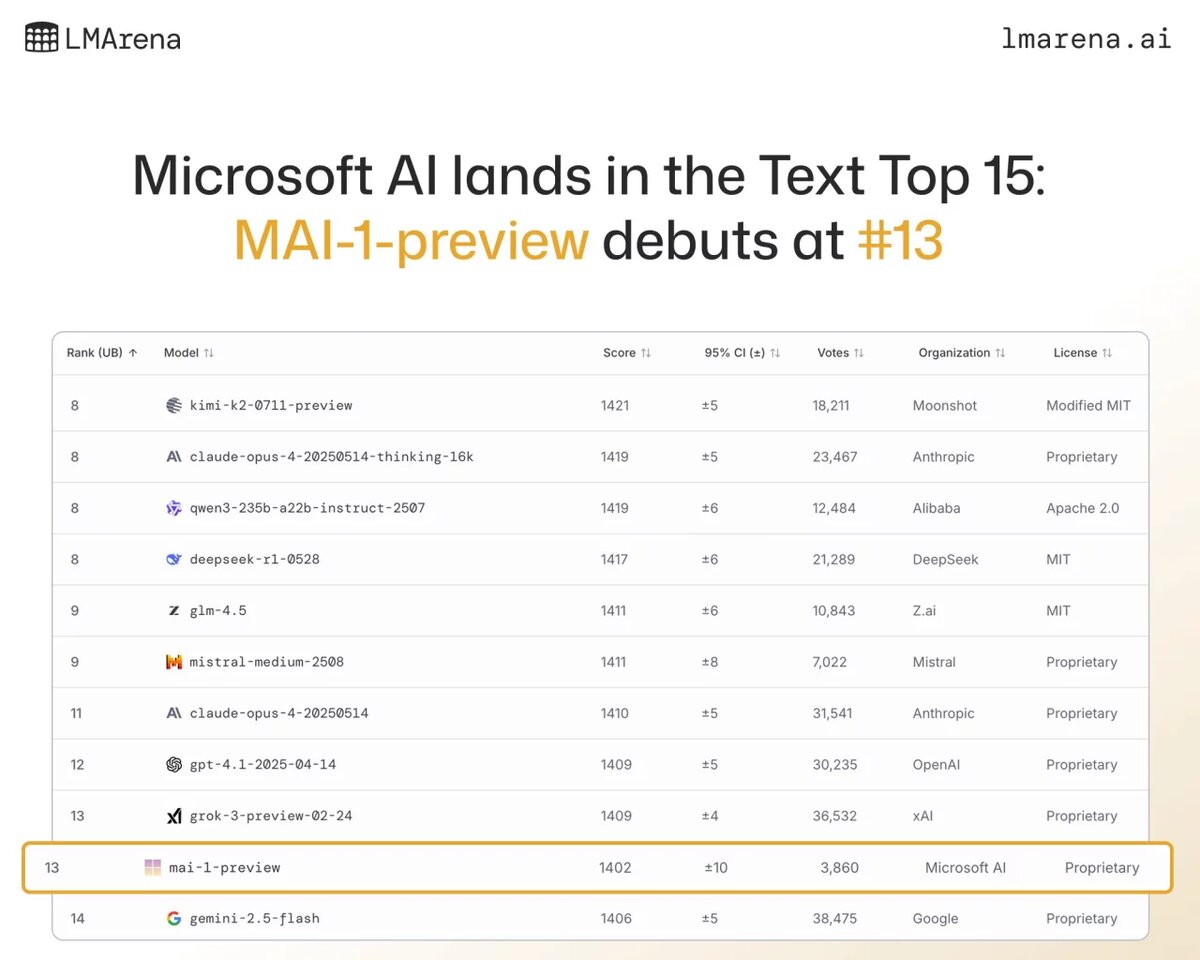Open the claude-opus-4-20250514-thinking-16k model entry
The width and height of the screenshot is (1200, 960).
tap(331, 457)
